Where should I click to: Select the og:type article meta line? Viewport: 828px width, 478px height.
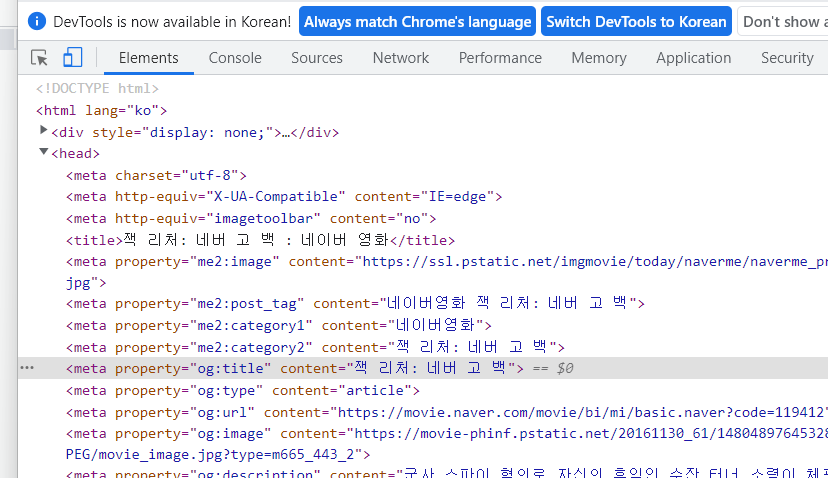(242, 390)
